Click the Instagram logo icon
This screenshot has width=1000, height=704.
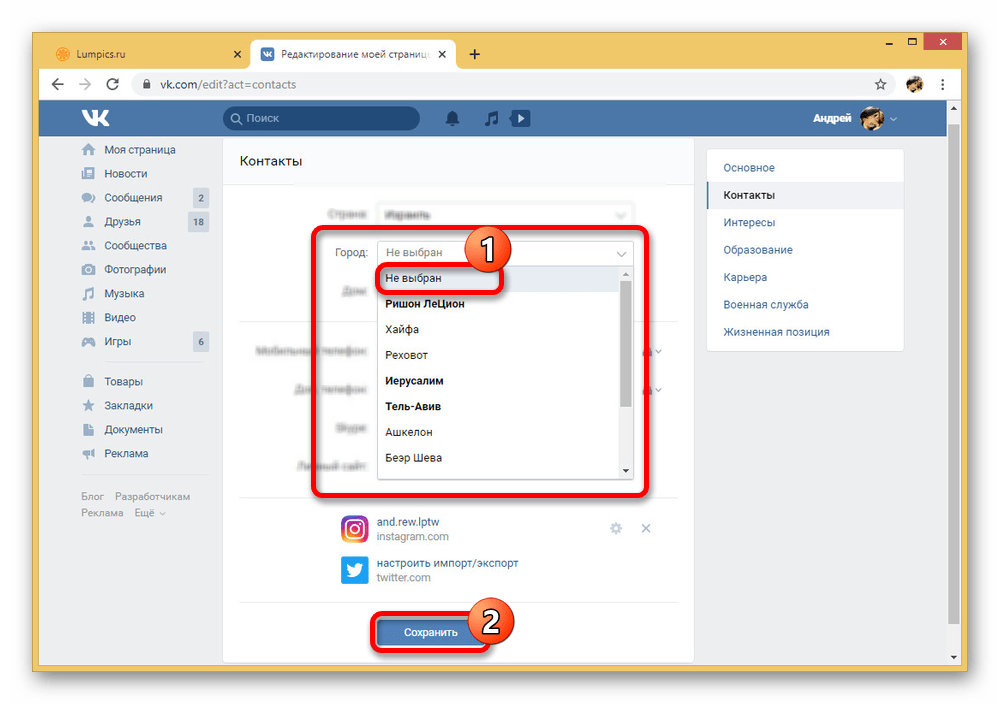coord(354,529)
